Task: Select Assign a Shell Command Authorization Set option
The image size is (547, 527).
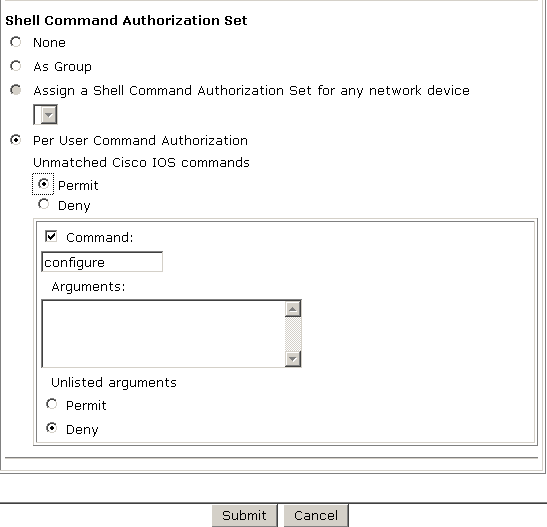Action: click(x=16, y=90)
